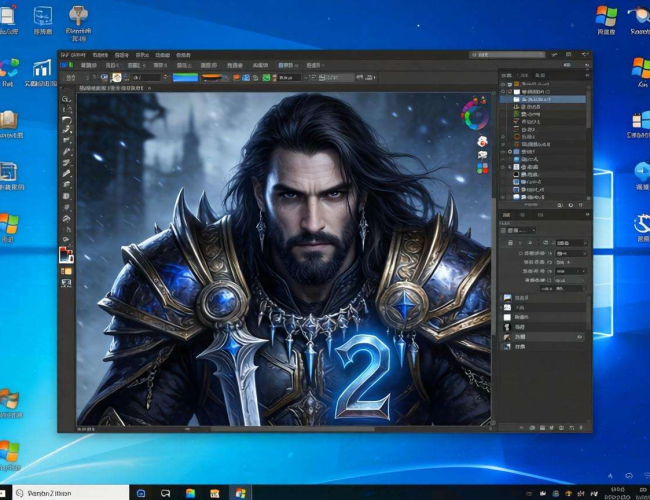
Task: Click the canvas vertical scrollbar
Action: click(493, 265)
